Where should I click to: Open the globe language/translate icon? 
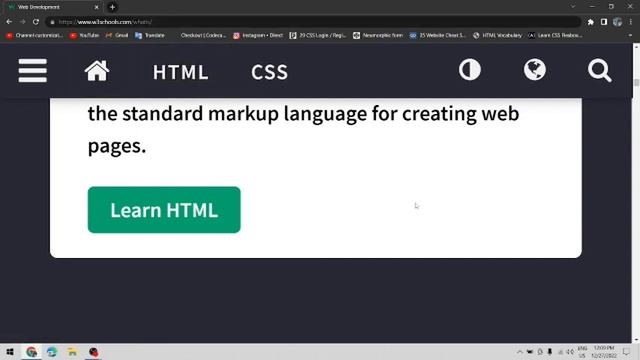(535, 70)
